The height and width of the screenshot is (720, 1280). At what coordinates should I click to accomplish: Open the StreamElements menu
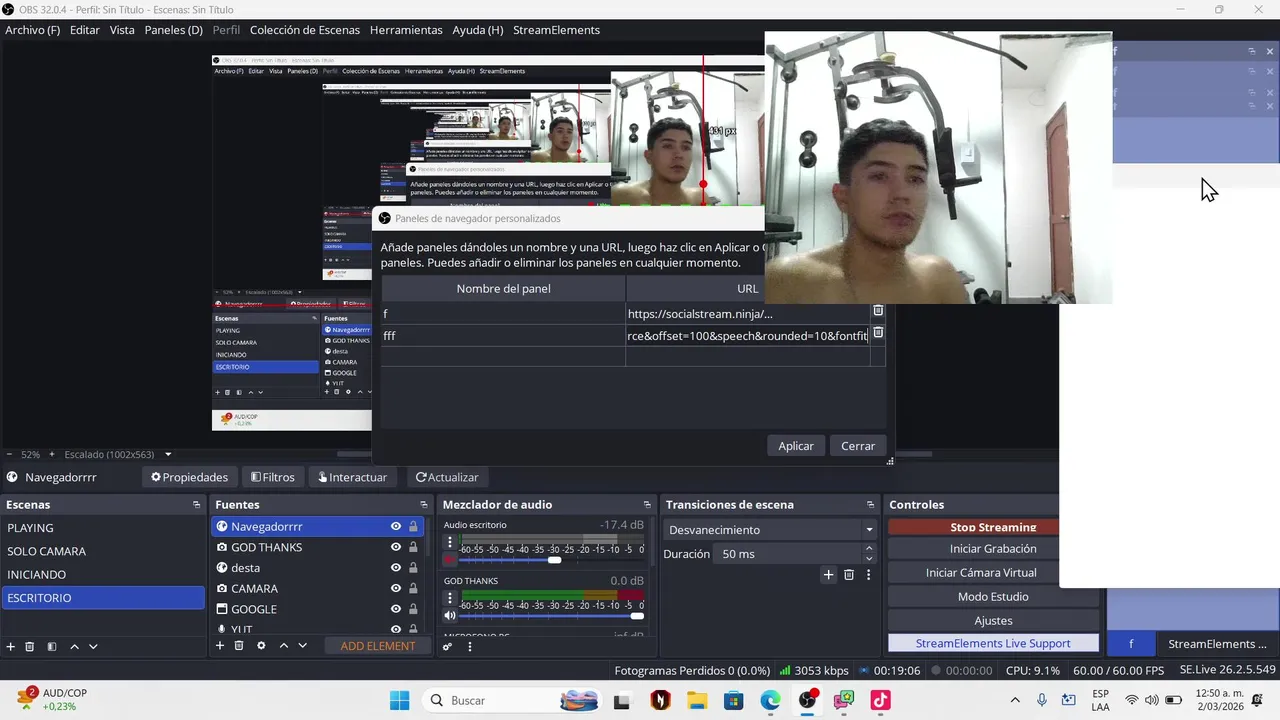556,30
